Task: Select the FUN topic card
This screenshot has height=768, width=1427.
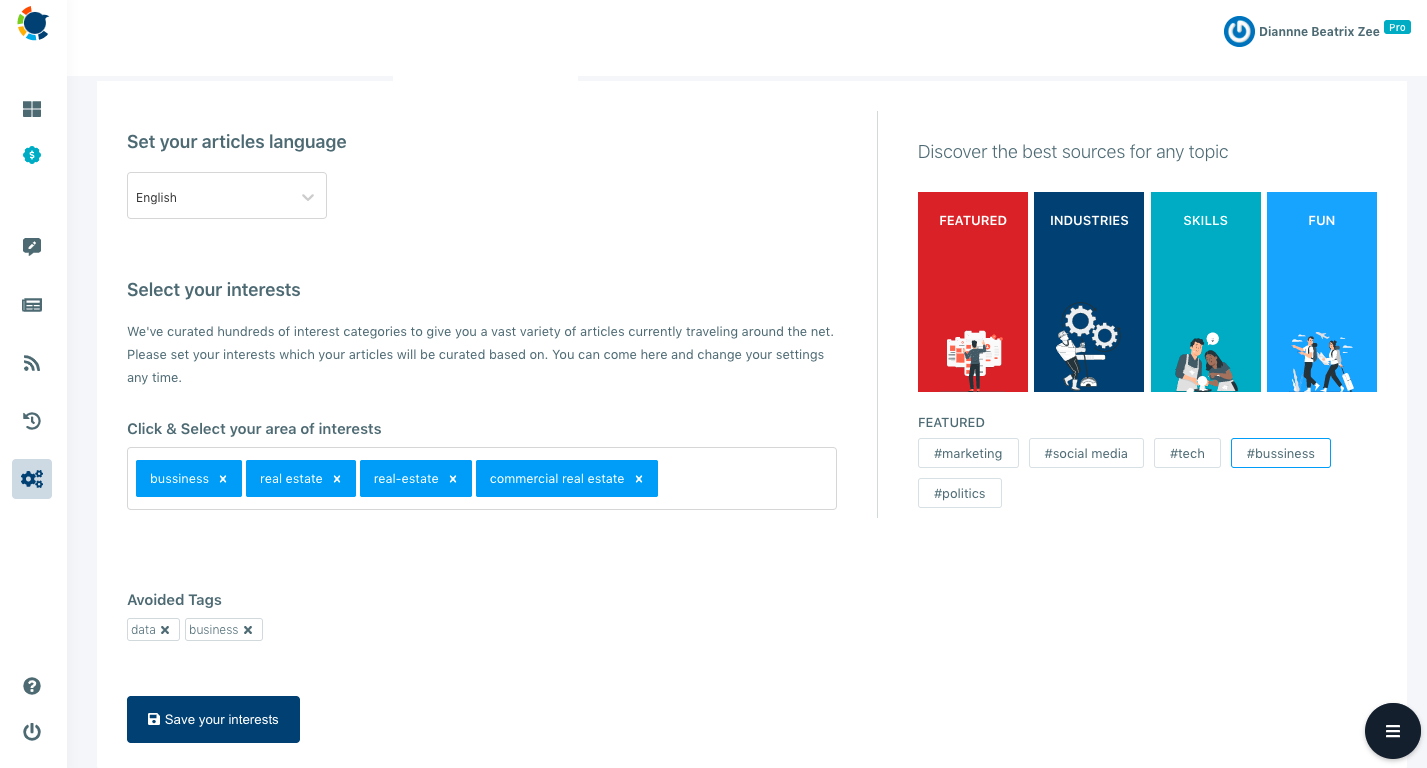Action: (1322, 292)
